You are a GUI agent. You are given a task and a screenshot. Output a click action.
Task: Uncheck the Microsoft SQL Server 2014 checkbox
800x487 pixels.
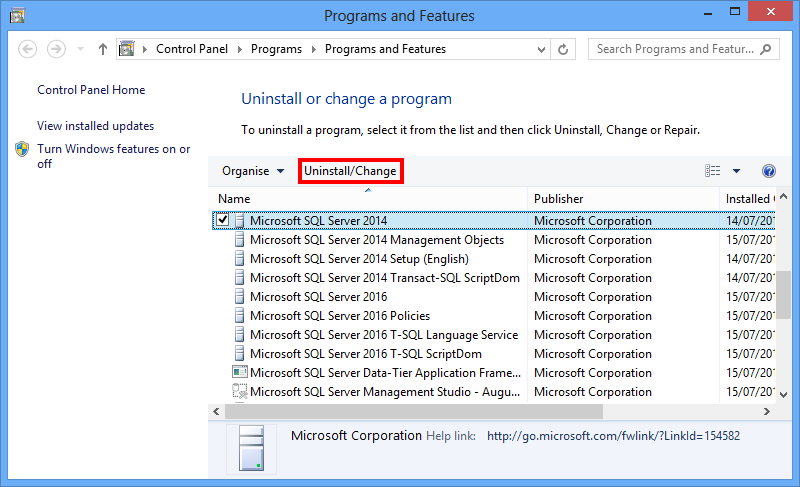point(222,220)
